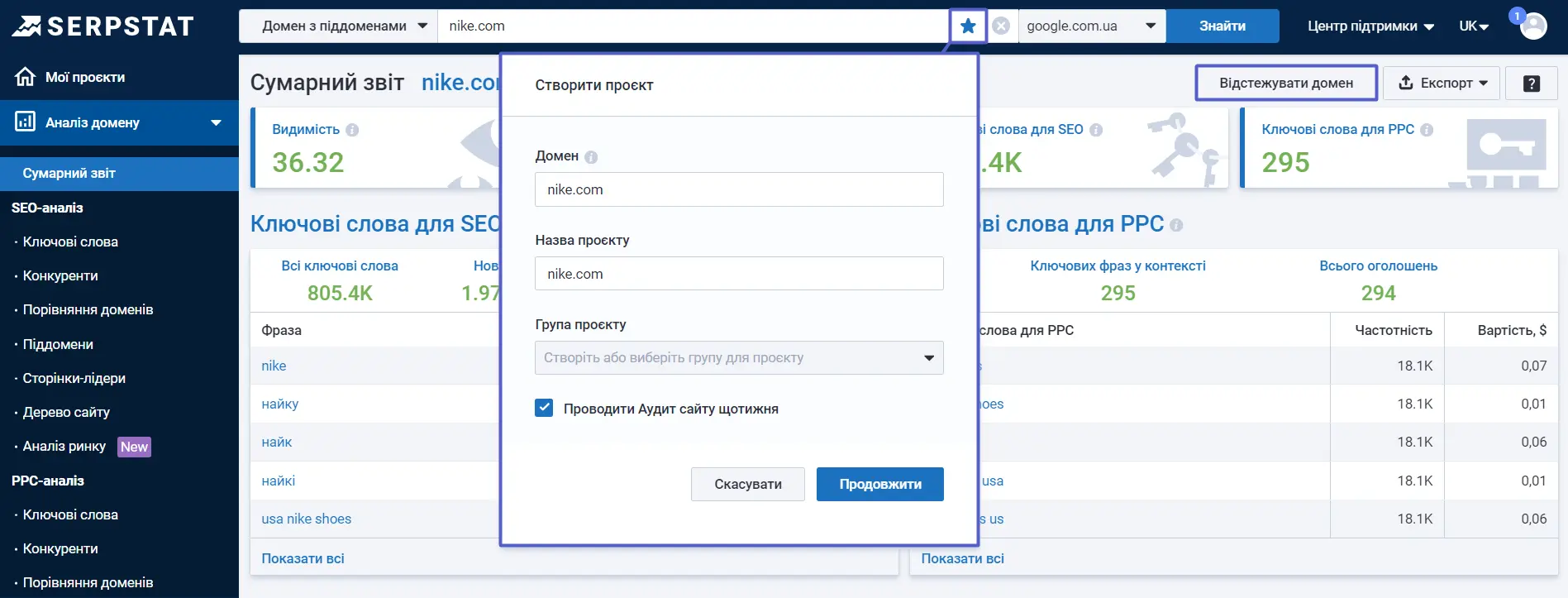Click the Показати всі link under PPC table

click(x=962, y=559)
